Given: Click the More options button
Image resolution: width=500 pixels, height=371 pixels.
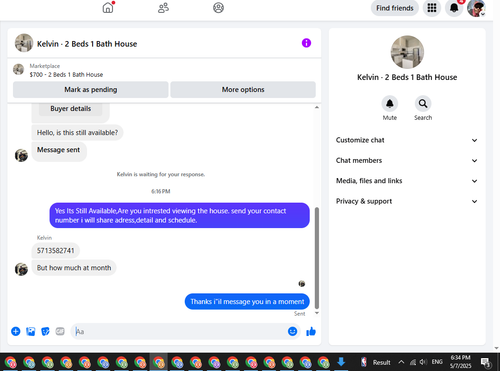Looking at the screenshot, I should (243, 90).
